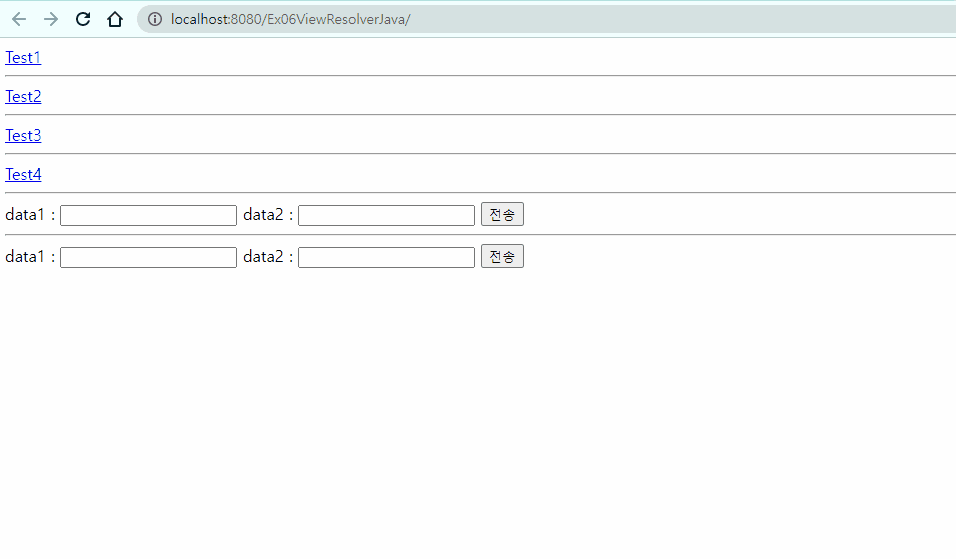The width and height of the screenshot is (956, 559).
Task: Go back using the browser back arrow
Action: [x=19, y=20]
